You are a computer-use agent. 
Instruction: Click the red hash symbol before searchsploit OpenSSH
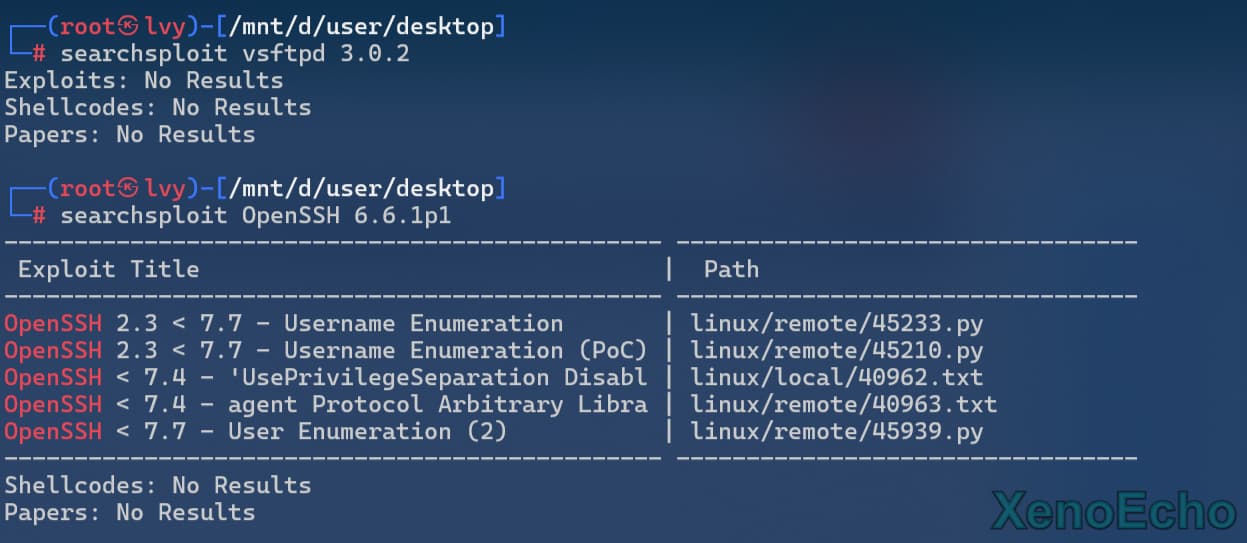(39, 216)
